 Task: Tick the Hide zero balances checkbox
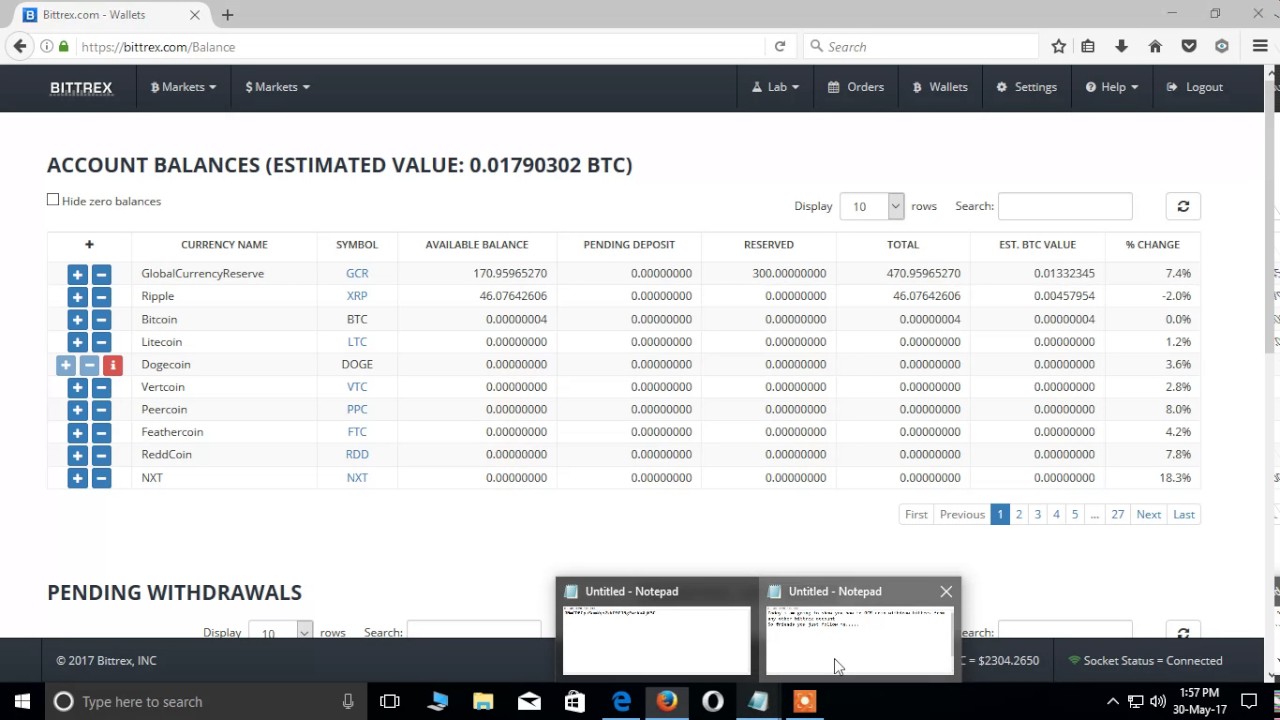53,200
